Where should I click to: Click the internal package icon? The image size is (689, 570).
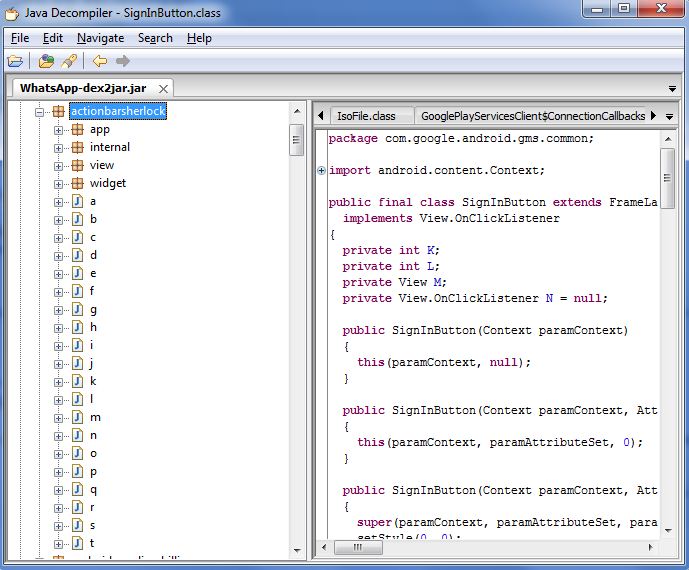point(77,147)
